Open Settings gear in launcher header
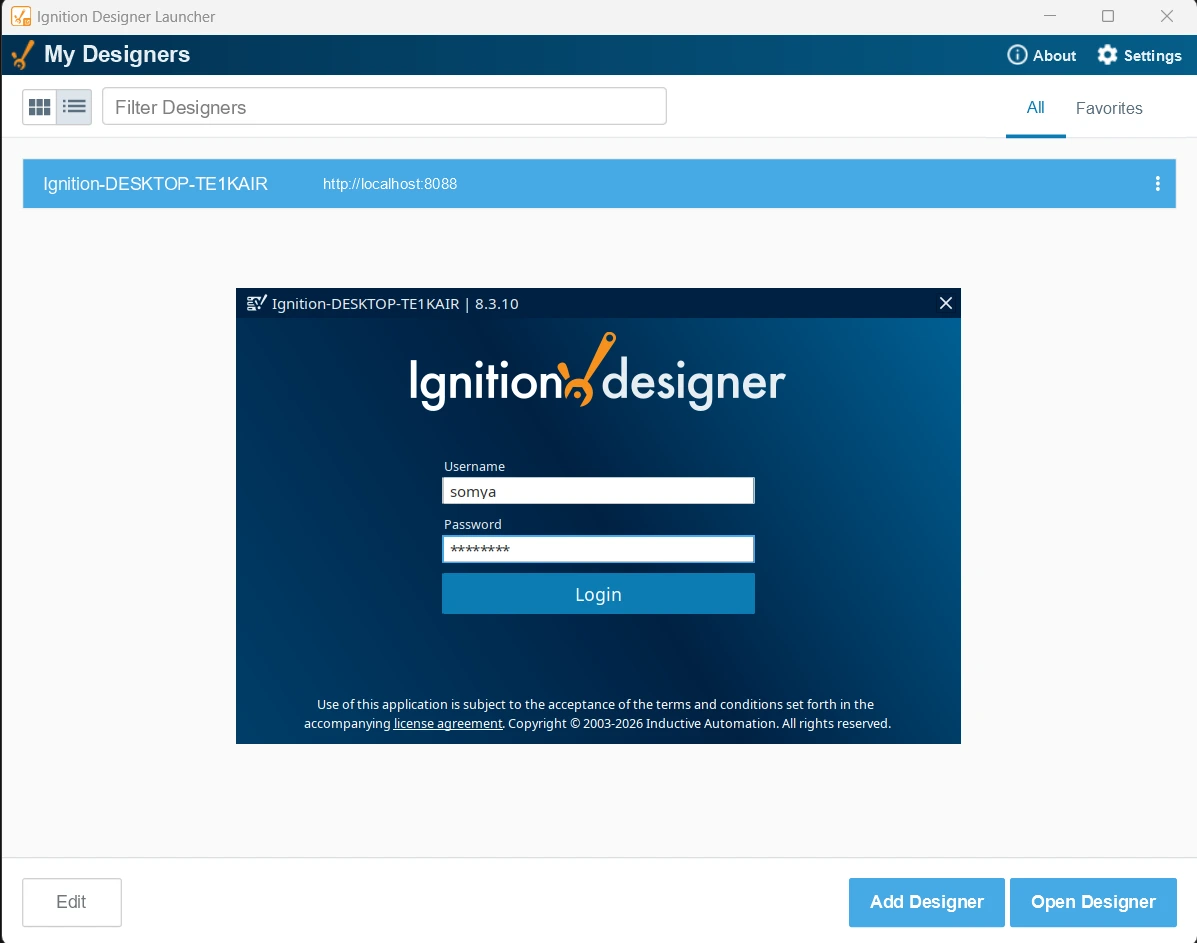The height and width of the screenshot is (943, 1197). [x=1107, y=55]
